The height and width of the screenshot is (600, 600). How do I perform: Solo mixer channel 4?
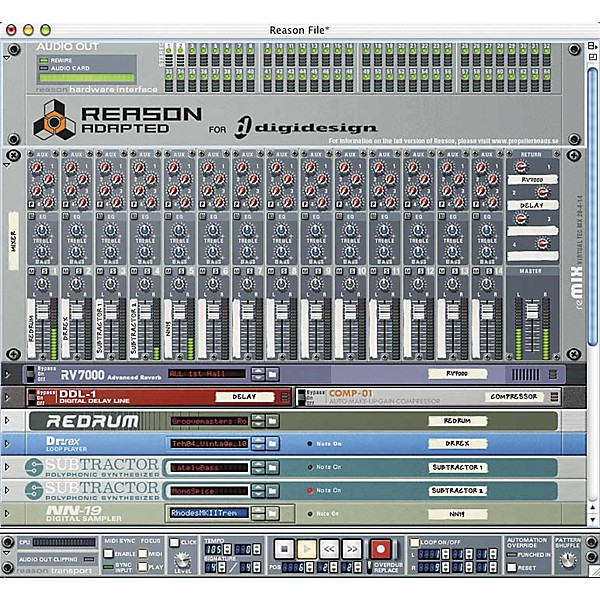click(147, 271)
